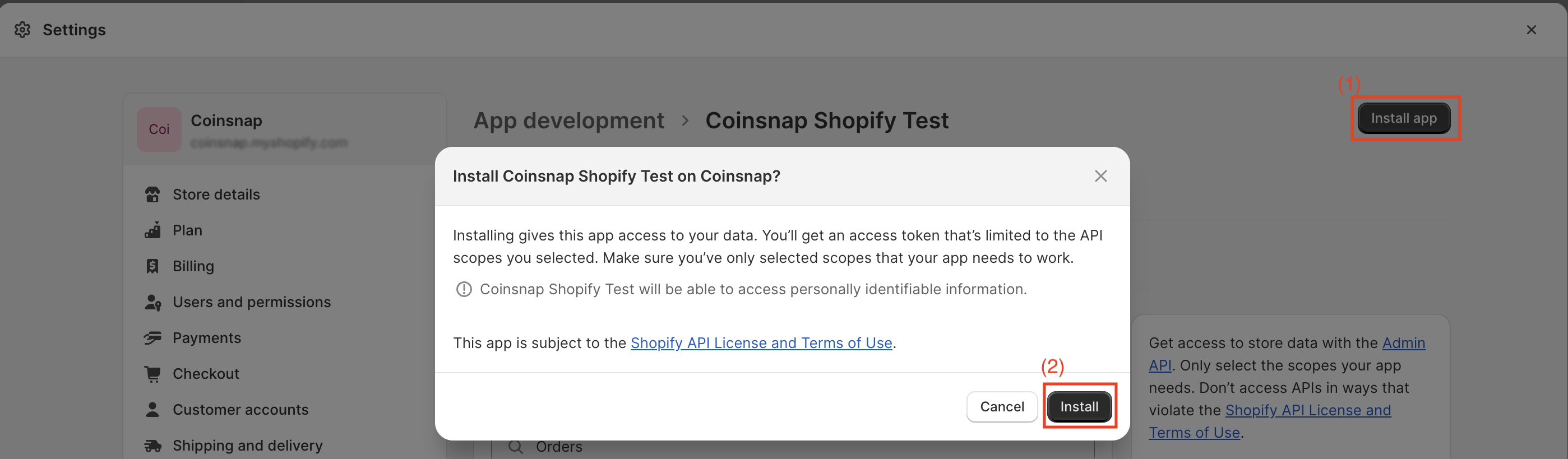
Task: Click the Users and permissions icon
Action: click(x=153, y=303)
